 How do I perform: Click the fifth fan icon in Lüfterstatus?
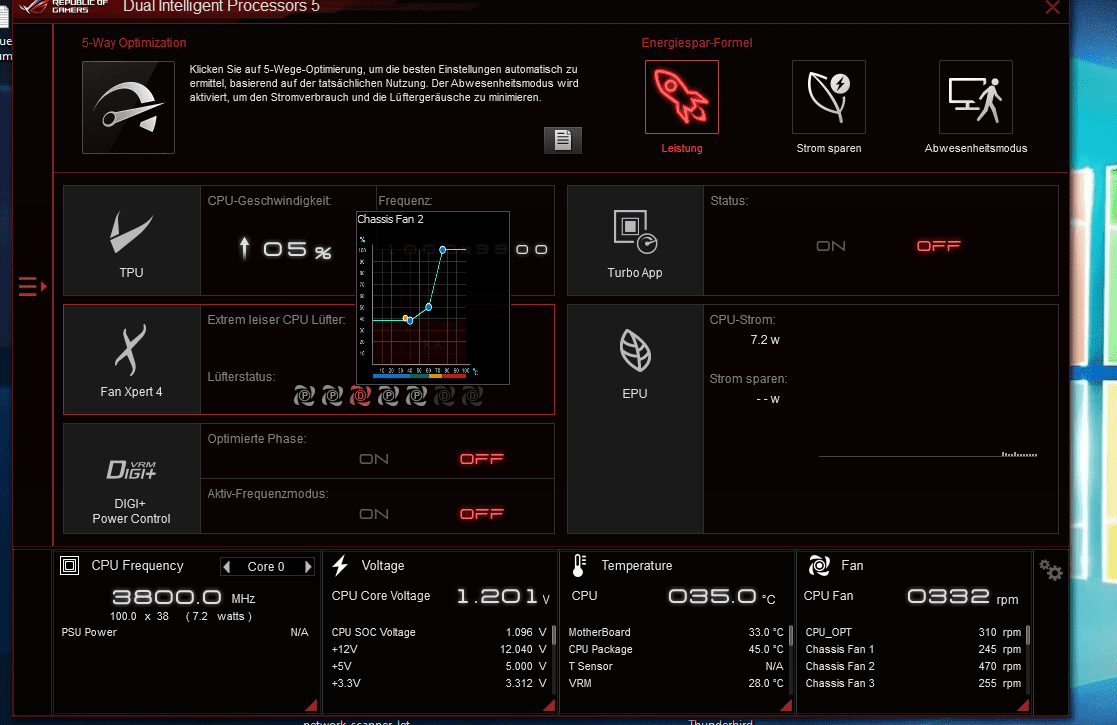(416, 395)
